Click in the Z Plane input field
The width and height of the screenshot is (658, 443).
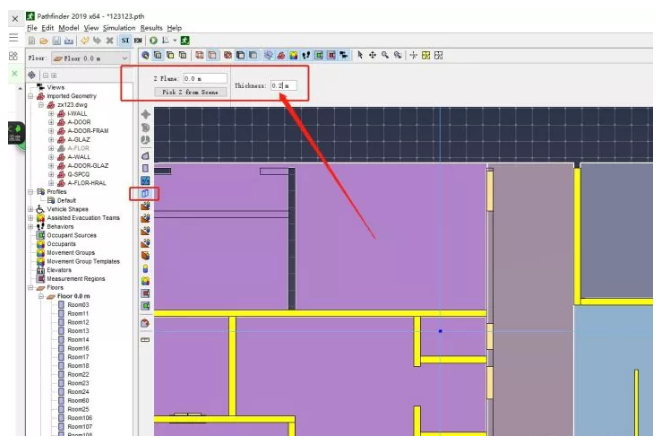tap(205, 78)
